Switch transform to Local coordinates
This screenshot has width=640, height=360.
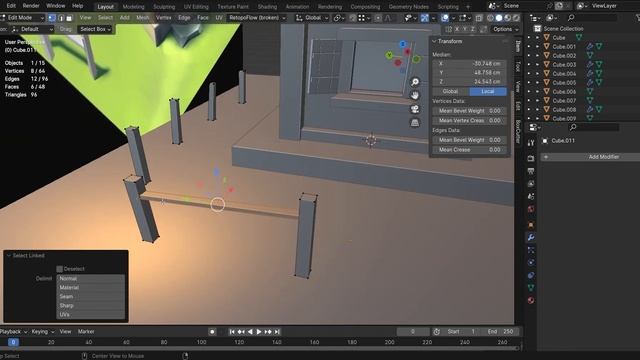(488, 91)
